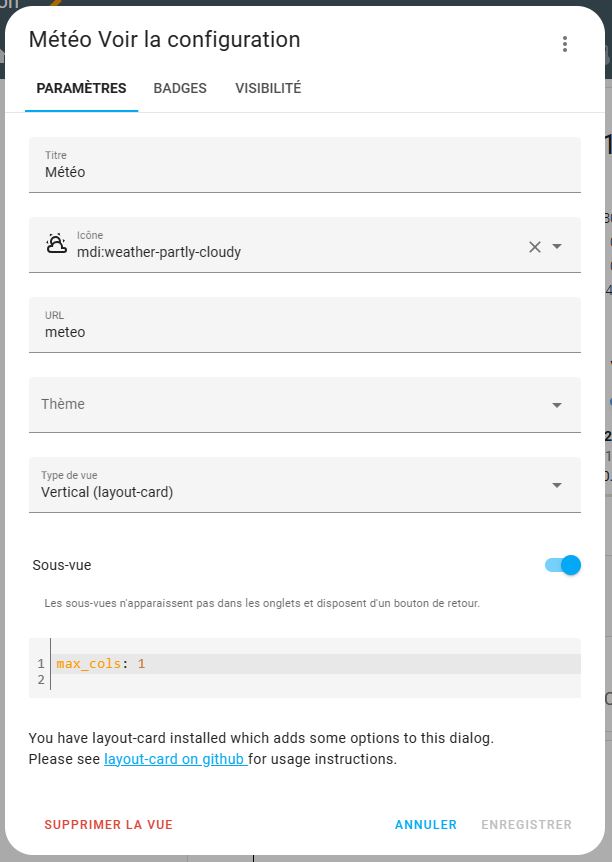Open the dialog's three-dot overflow menu
This screenshot has width=612, height=862.
click(x=565, y=43)
